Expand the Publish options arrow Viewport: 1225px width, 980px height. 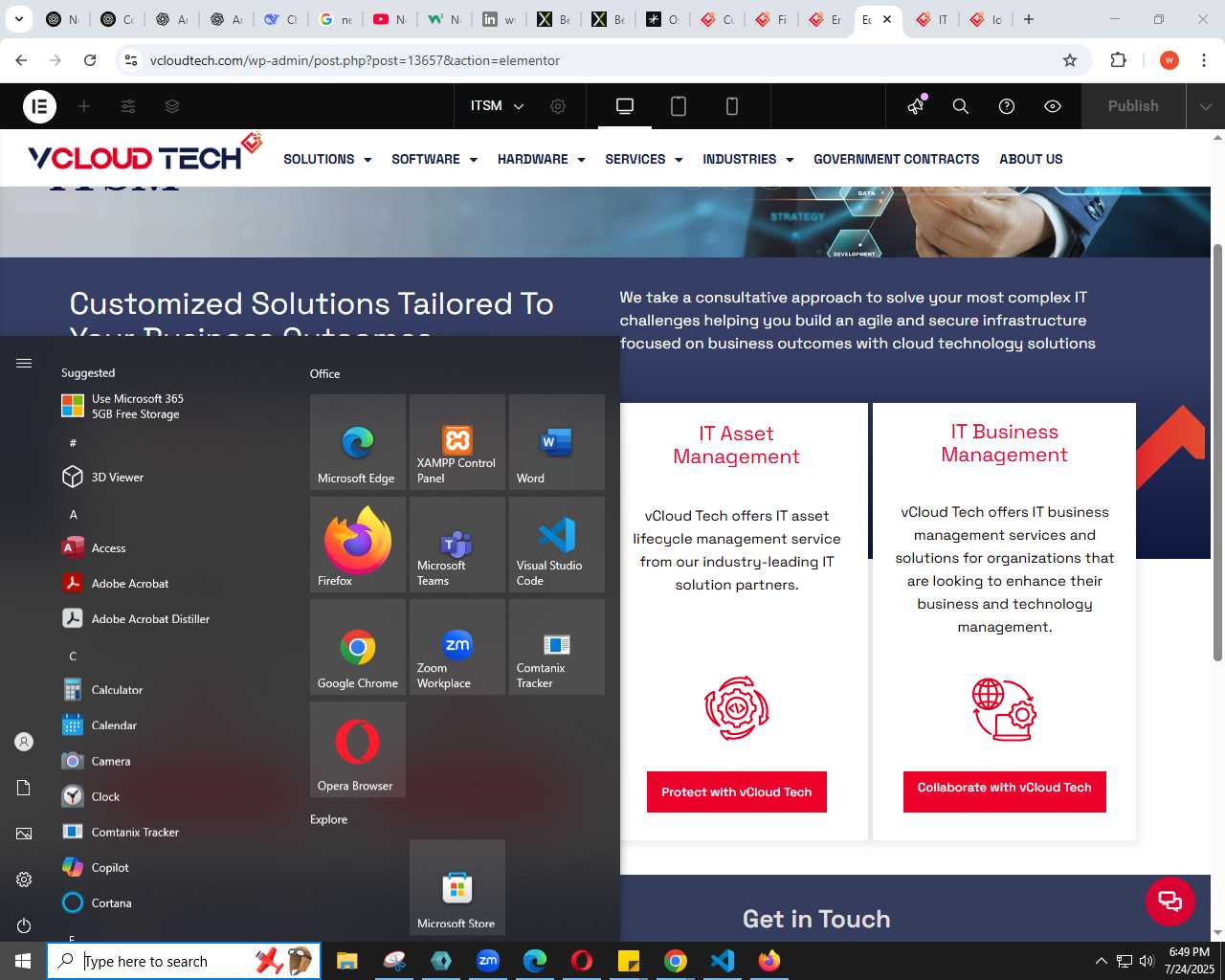pos(1206,106)
